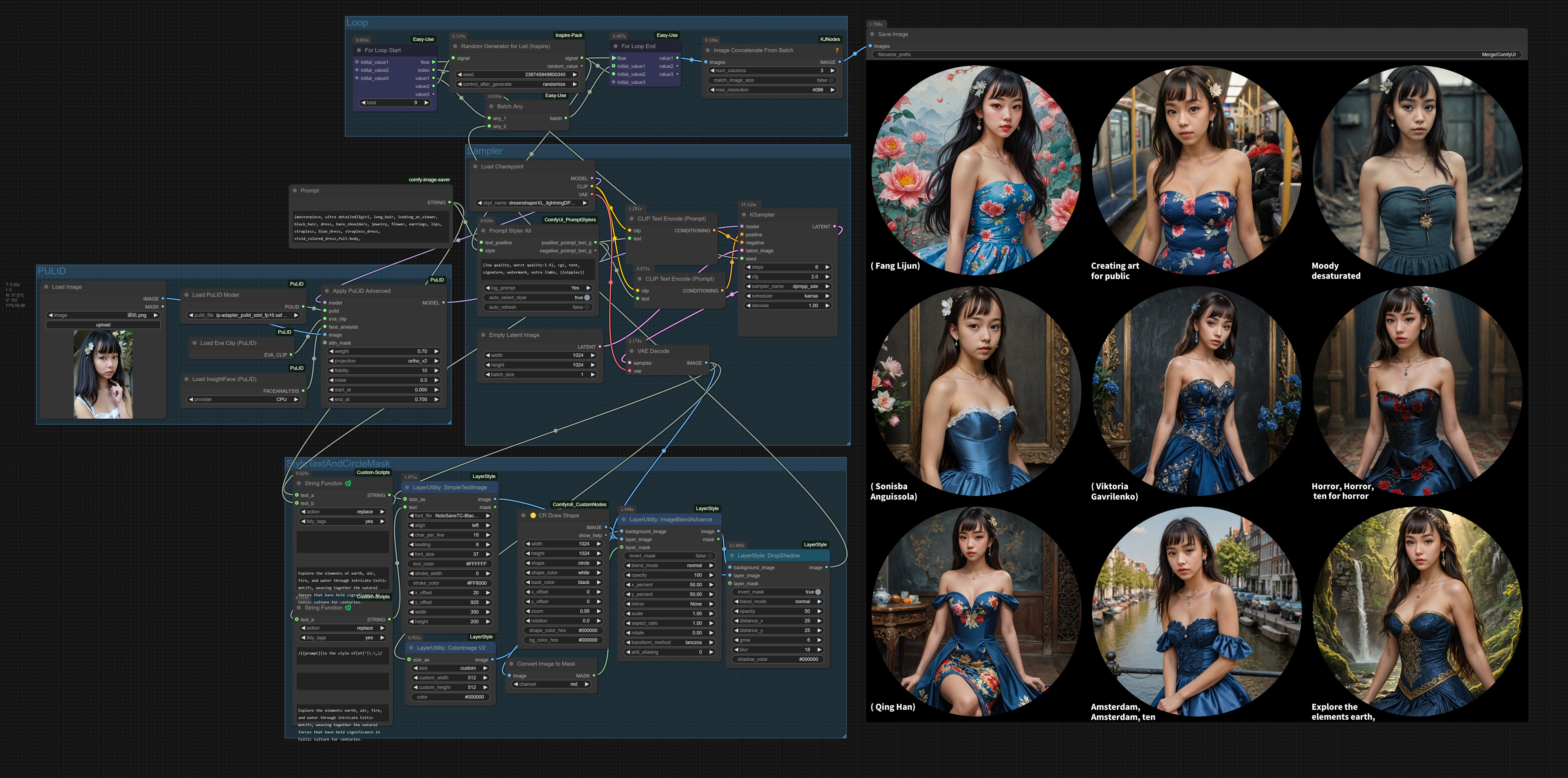Increase the steps value in KSampler
Image resolution: width=1568 pixels, height=778 pixels.
click(x=827, y=267)
